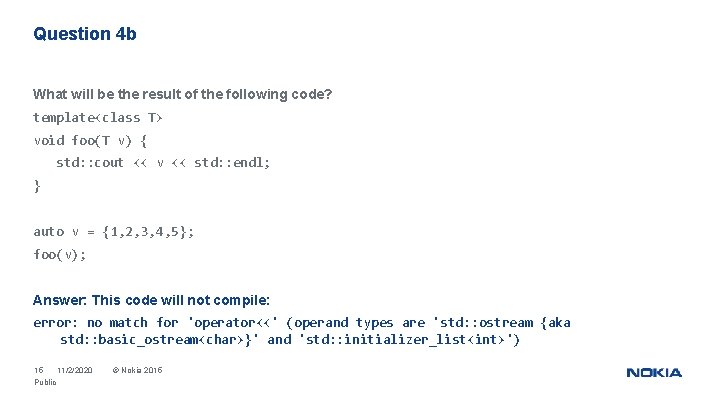Click std::basic_ostream<char> text

[x=155, y=340]
